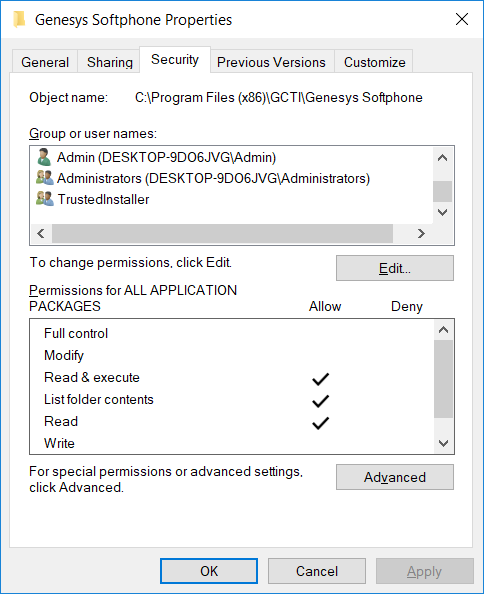Click the permissions list scrollbar thumb
This screenshot has width=484, height=594.
coord(443,379)
